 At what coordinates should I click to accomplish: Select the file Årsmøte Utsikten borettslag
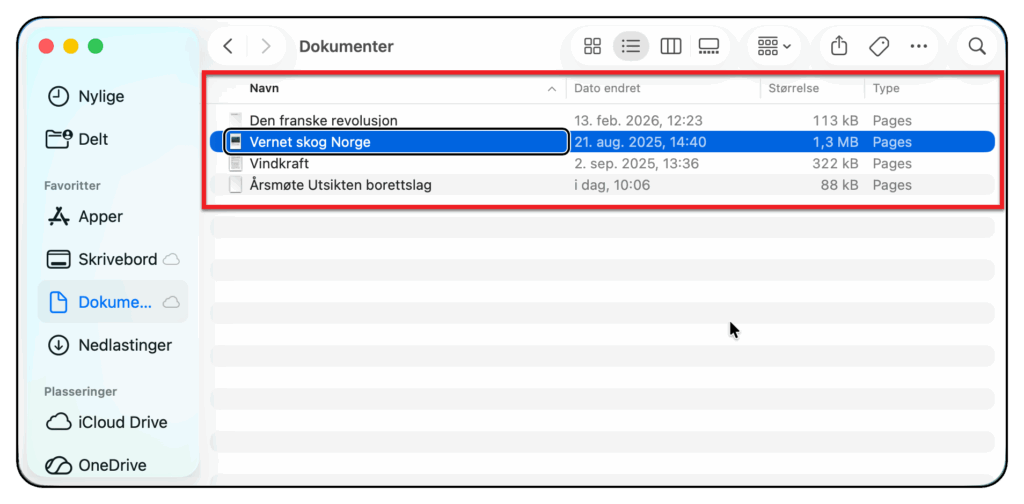pyautogui.click(x=601, y=185)
